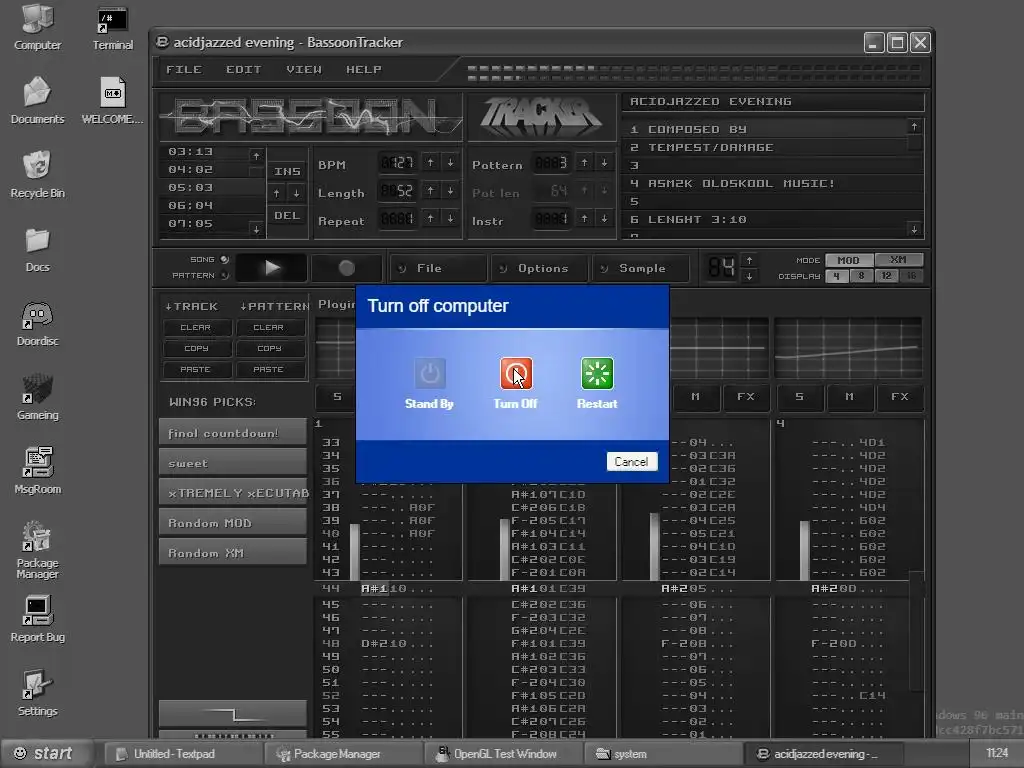1024x768 pixels.
Task: Click the Play button in BassoonTracker
Action: tap(272, 268)
